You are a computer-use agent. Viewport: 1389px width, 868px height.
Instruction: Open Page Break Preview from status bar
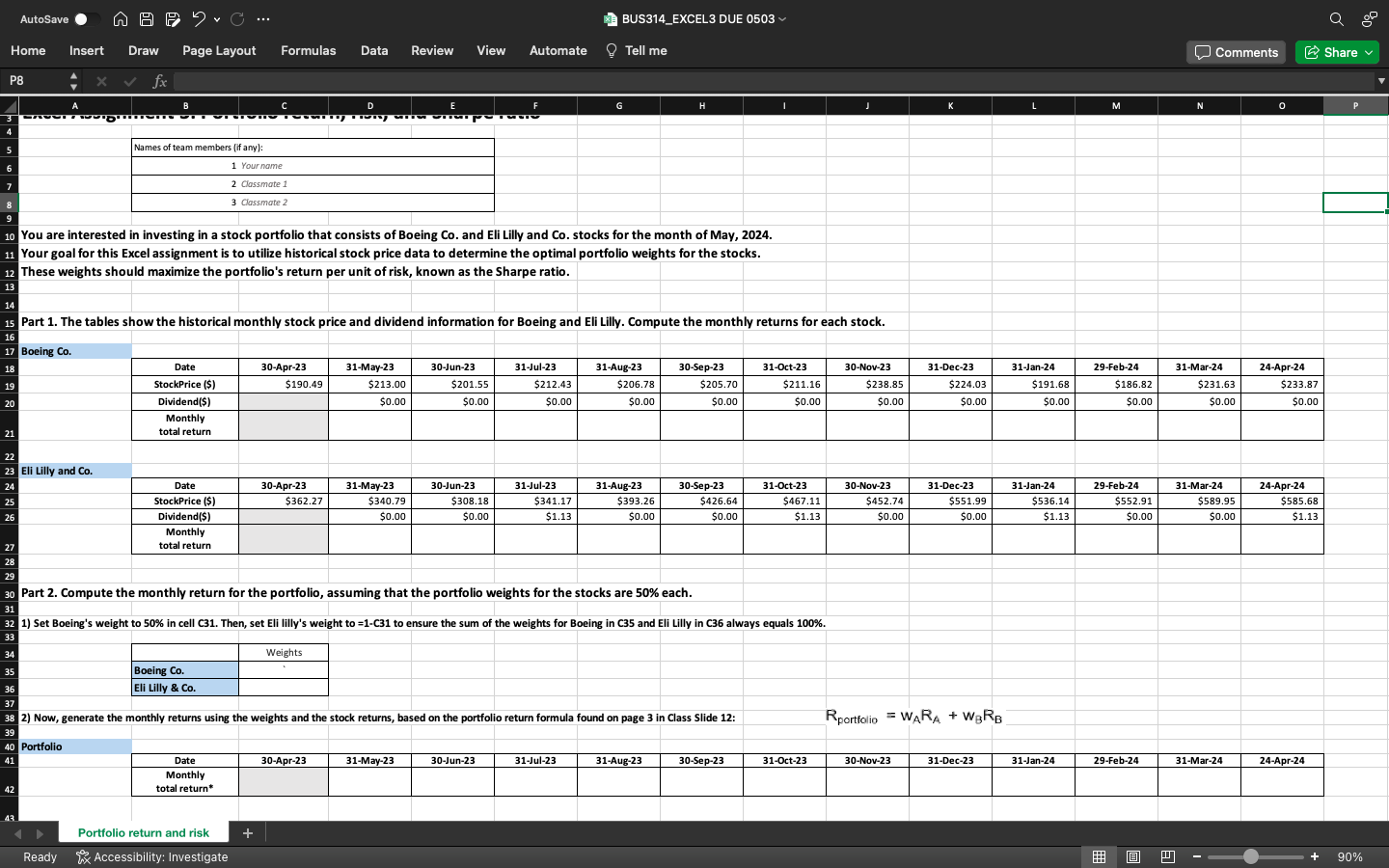(1167, 856)
